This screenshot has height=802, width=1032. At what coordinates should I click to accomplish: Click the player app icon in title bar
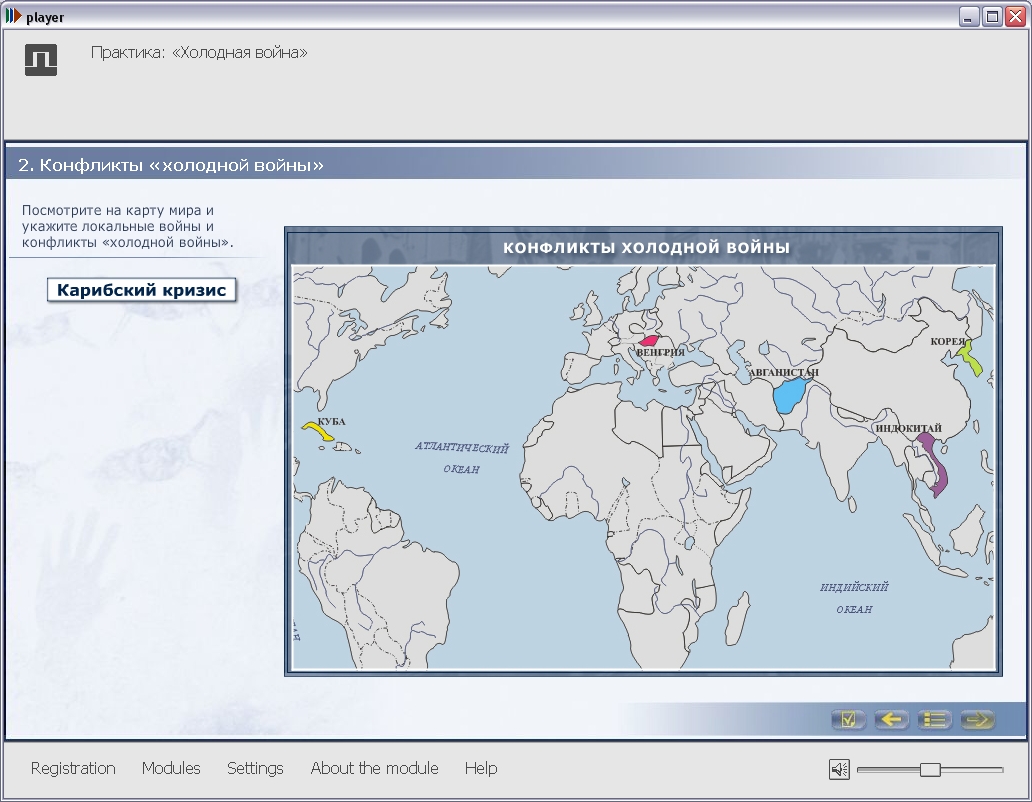13,16
